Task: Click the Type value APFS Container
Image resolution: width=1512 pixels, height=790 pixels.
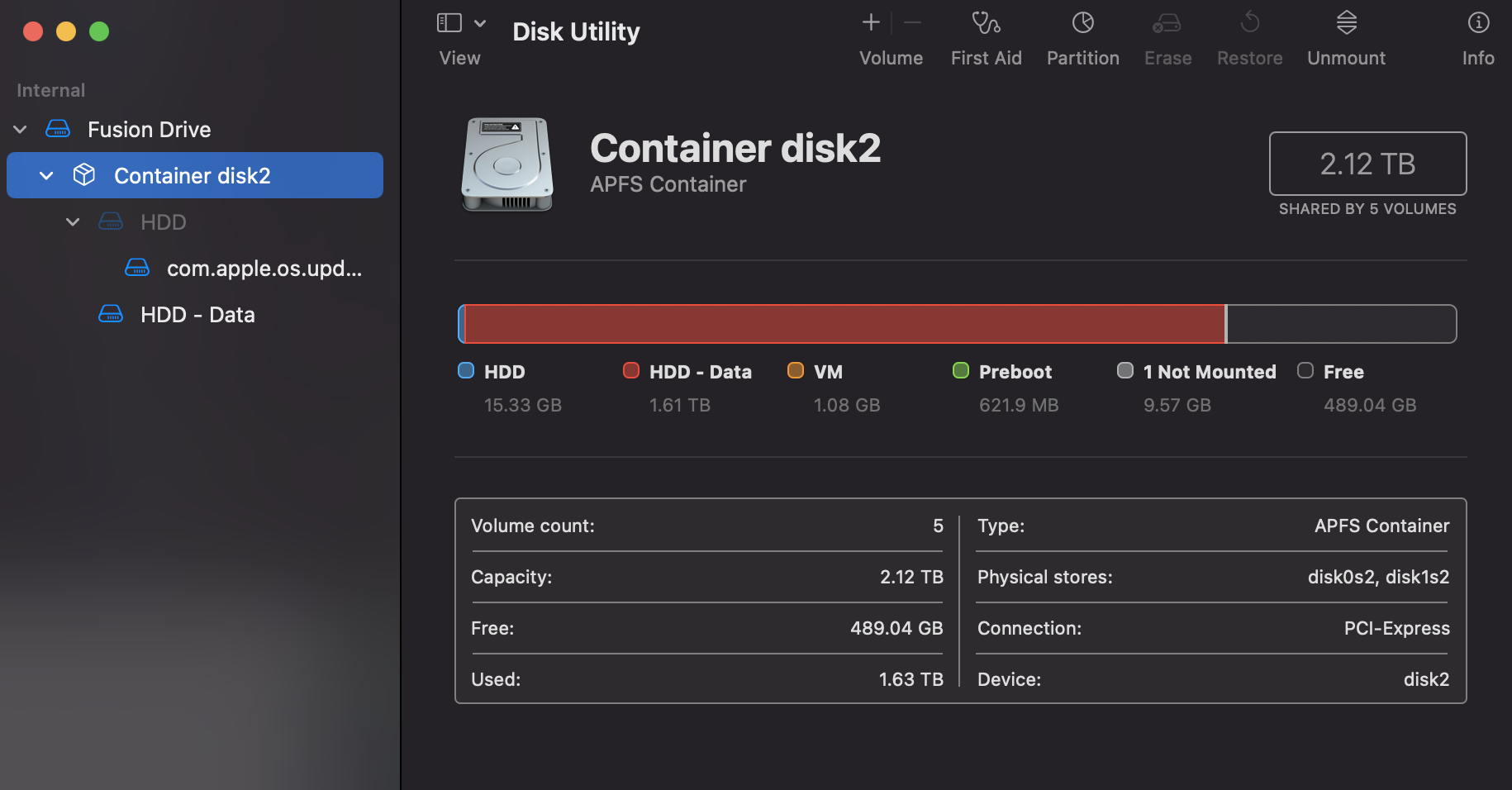Action: click(x=1381, y=526)
